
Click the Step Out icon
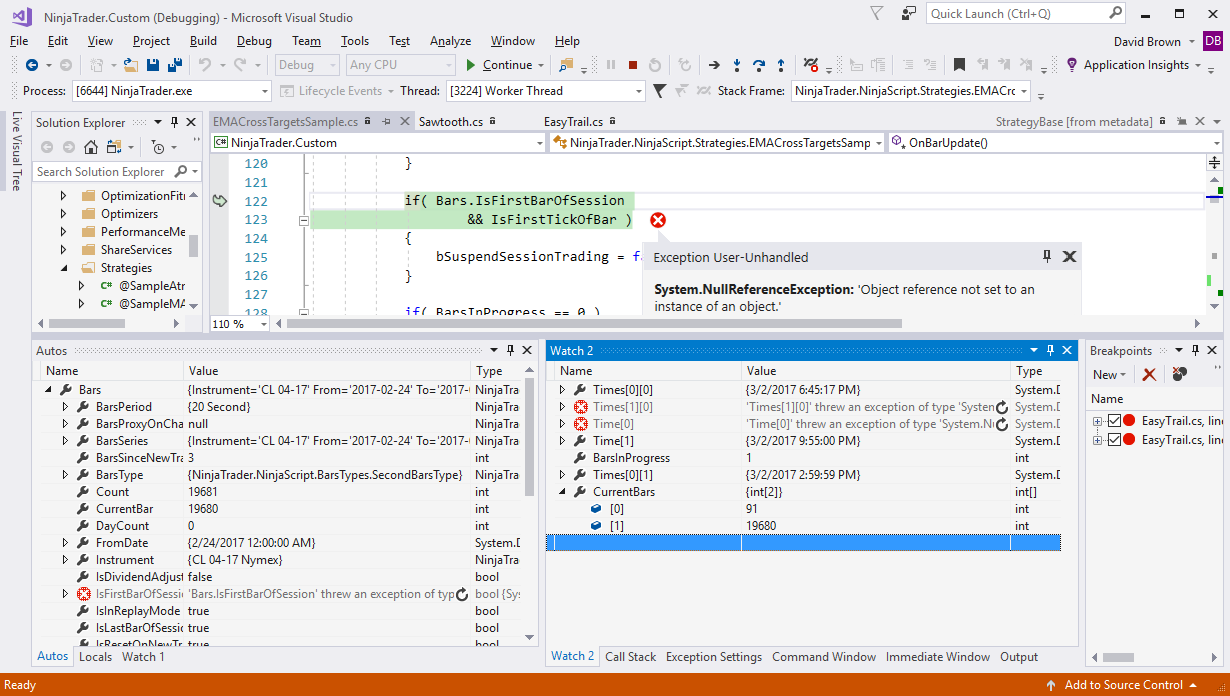coord(781,65)
